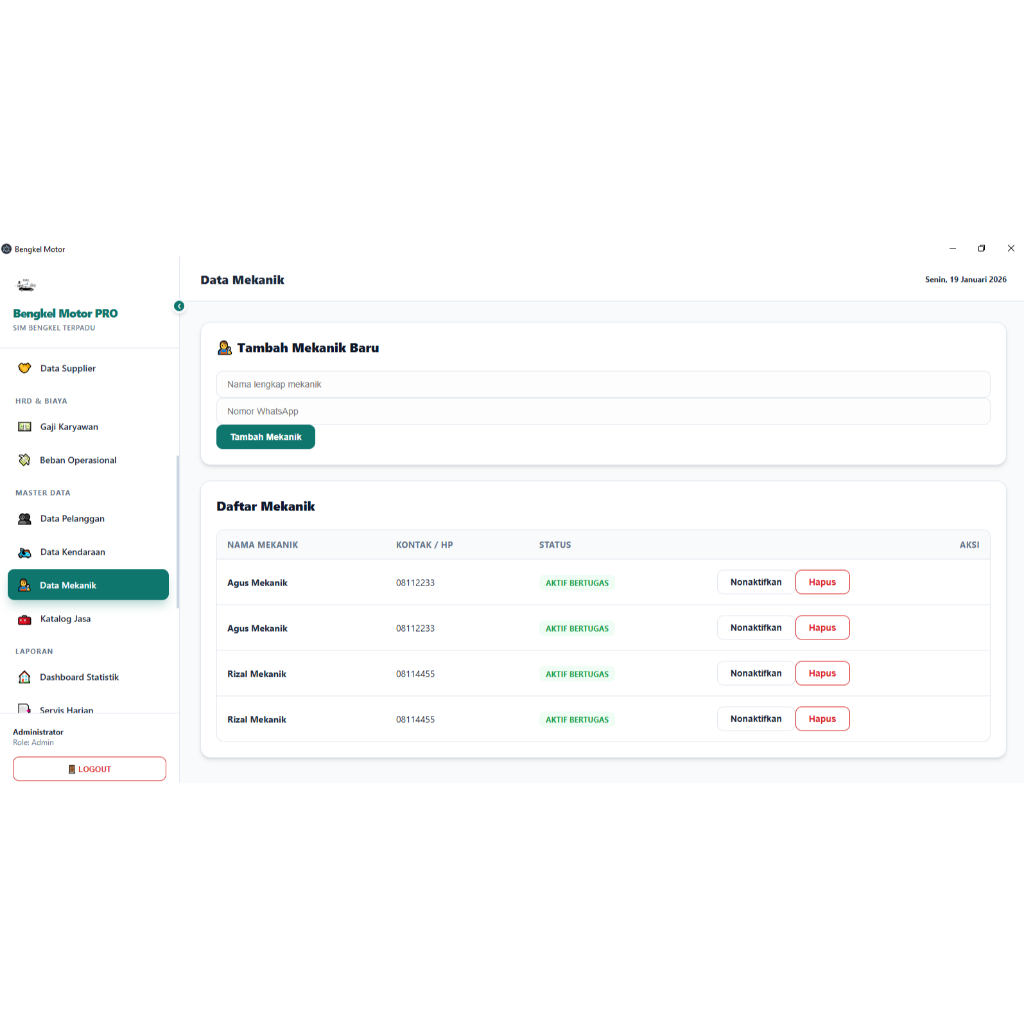Viewport: 1024px width, 1024px height.
Task: Click the STATUS column header
Action: 554,545
